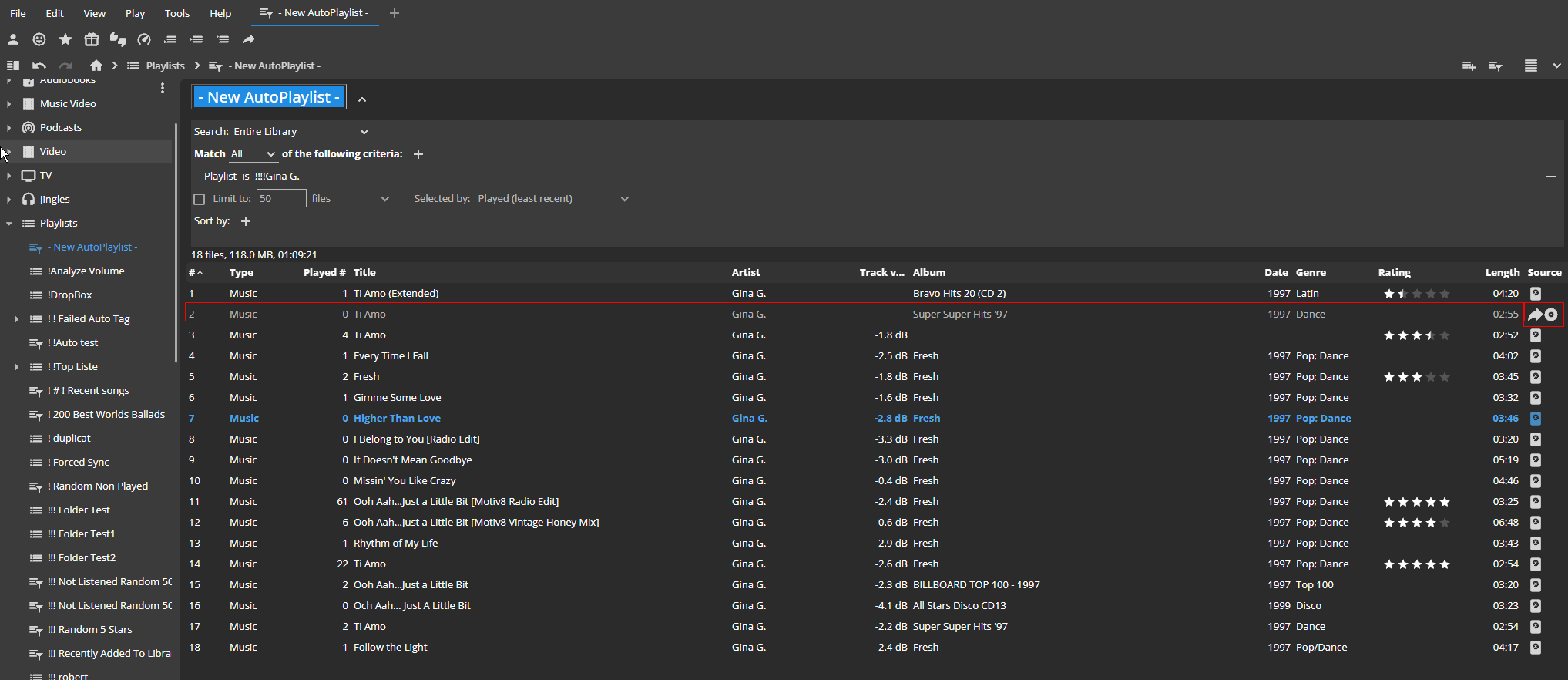Toggle the side panel layout icon
Image resolution: width=1568 pixels, height=680 pixels.
13,66
